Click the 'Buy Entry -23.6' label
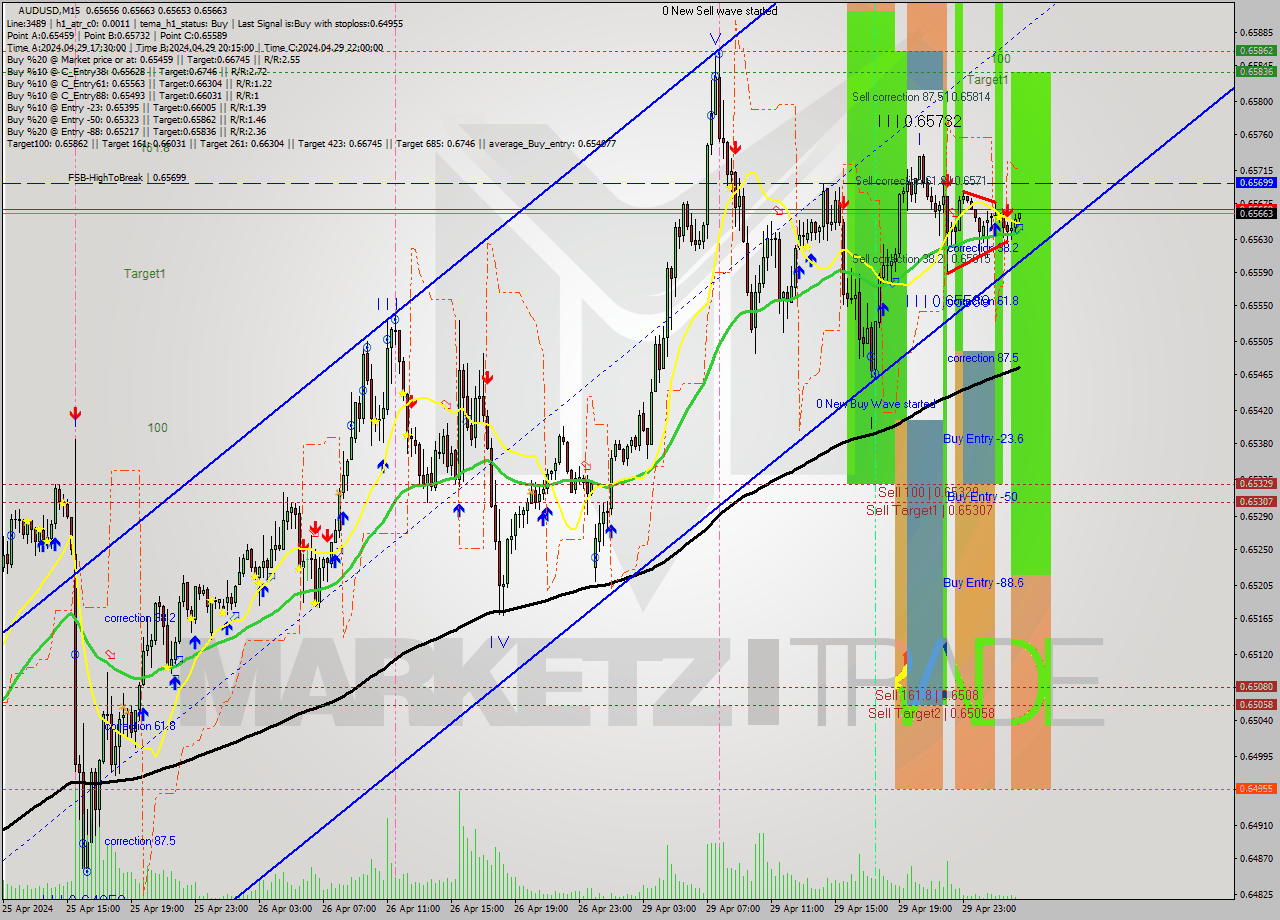 (983, 439)
